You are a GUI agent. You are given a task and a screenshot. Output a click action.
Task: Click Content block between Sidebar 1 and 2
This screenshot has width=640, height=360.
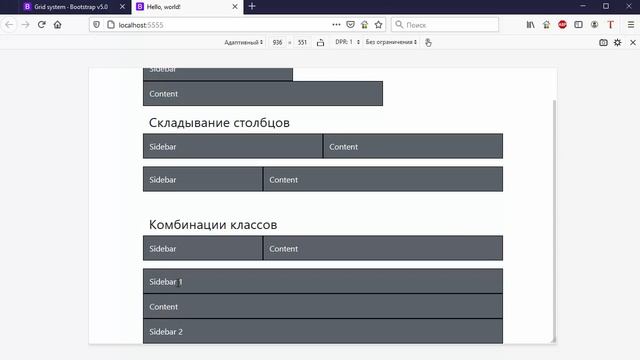point(323,306)
